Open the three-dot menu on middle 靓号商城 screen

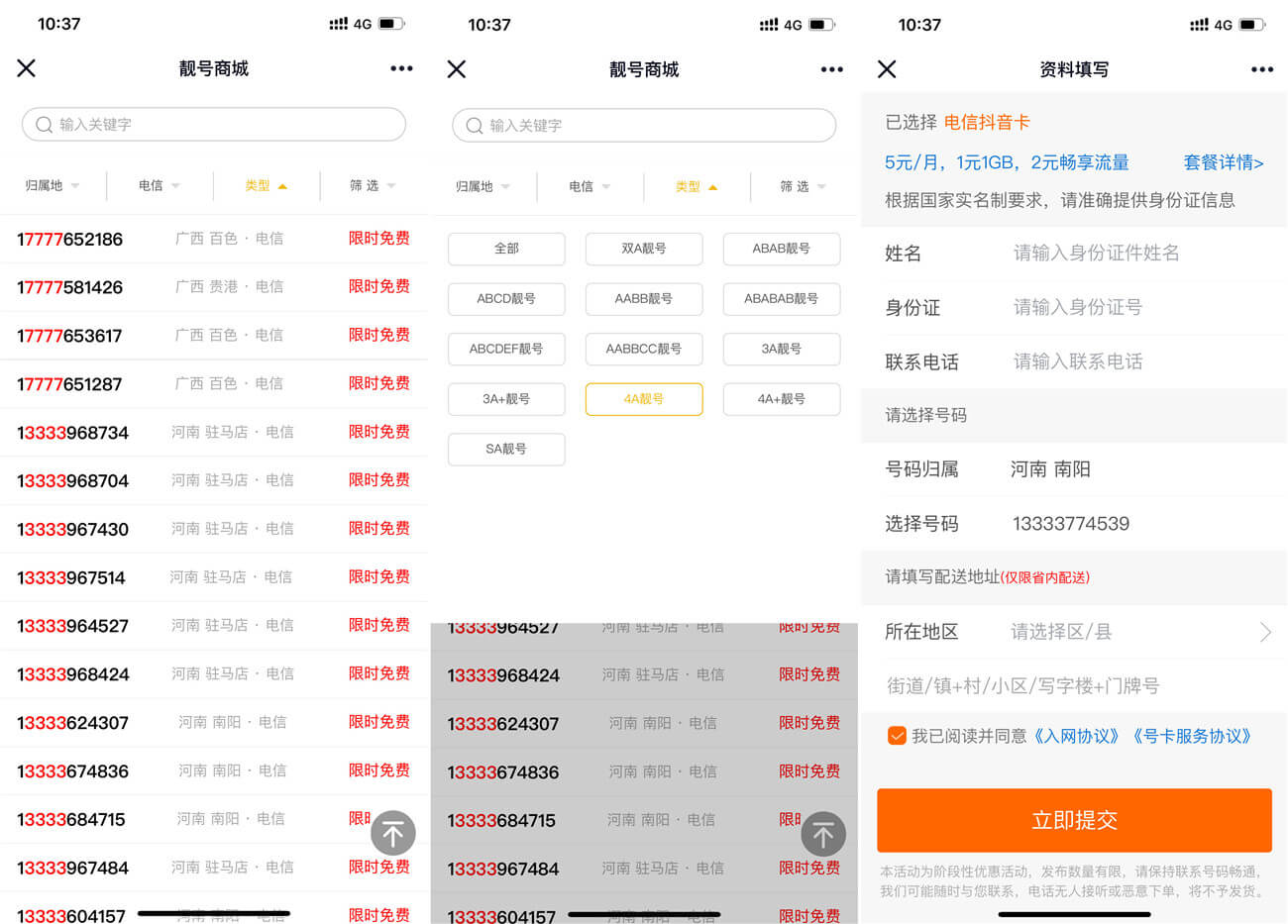coord(832,69)
